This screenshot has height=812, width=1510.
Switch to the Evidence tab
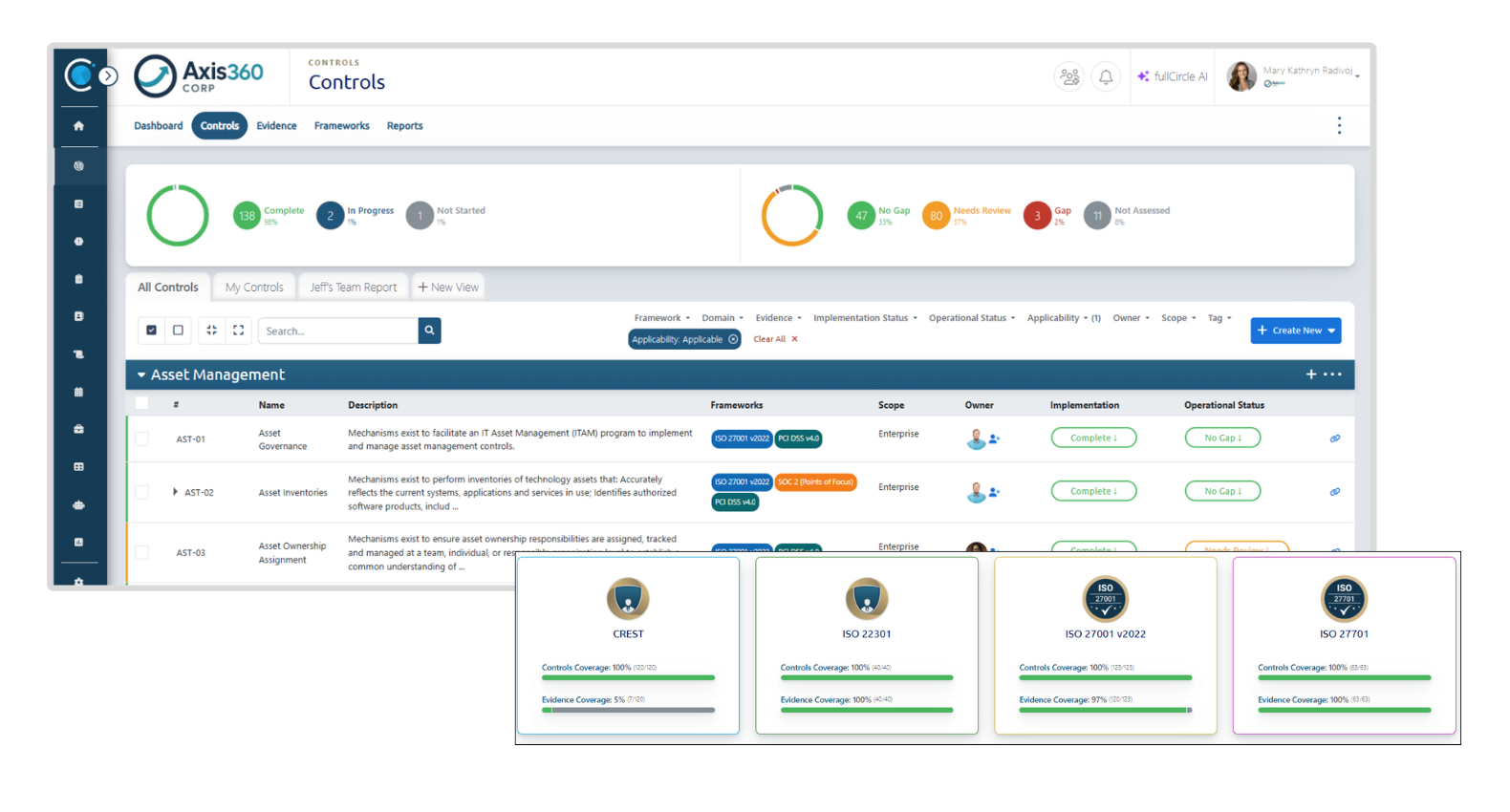[276, 126]
